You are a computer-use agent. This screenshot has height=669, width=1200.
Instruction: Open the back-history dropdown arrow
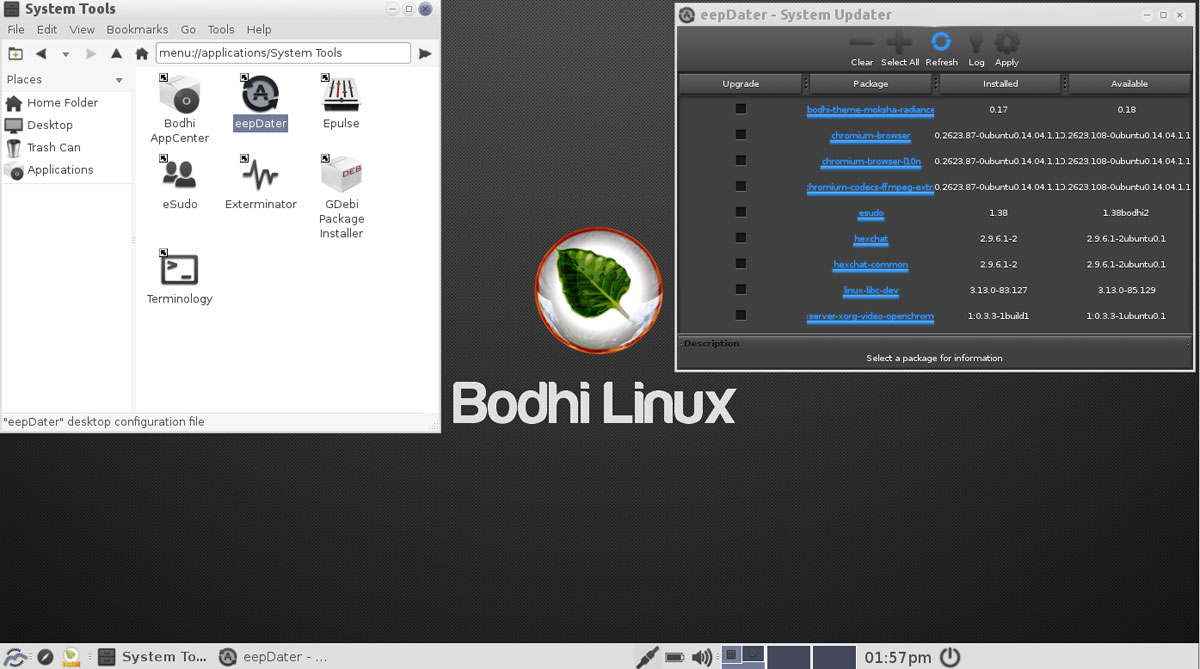pos(66,54)
